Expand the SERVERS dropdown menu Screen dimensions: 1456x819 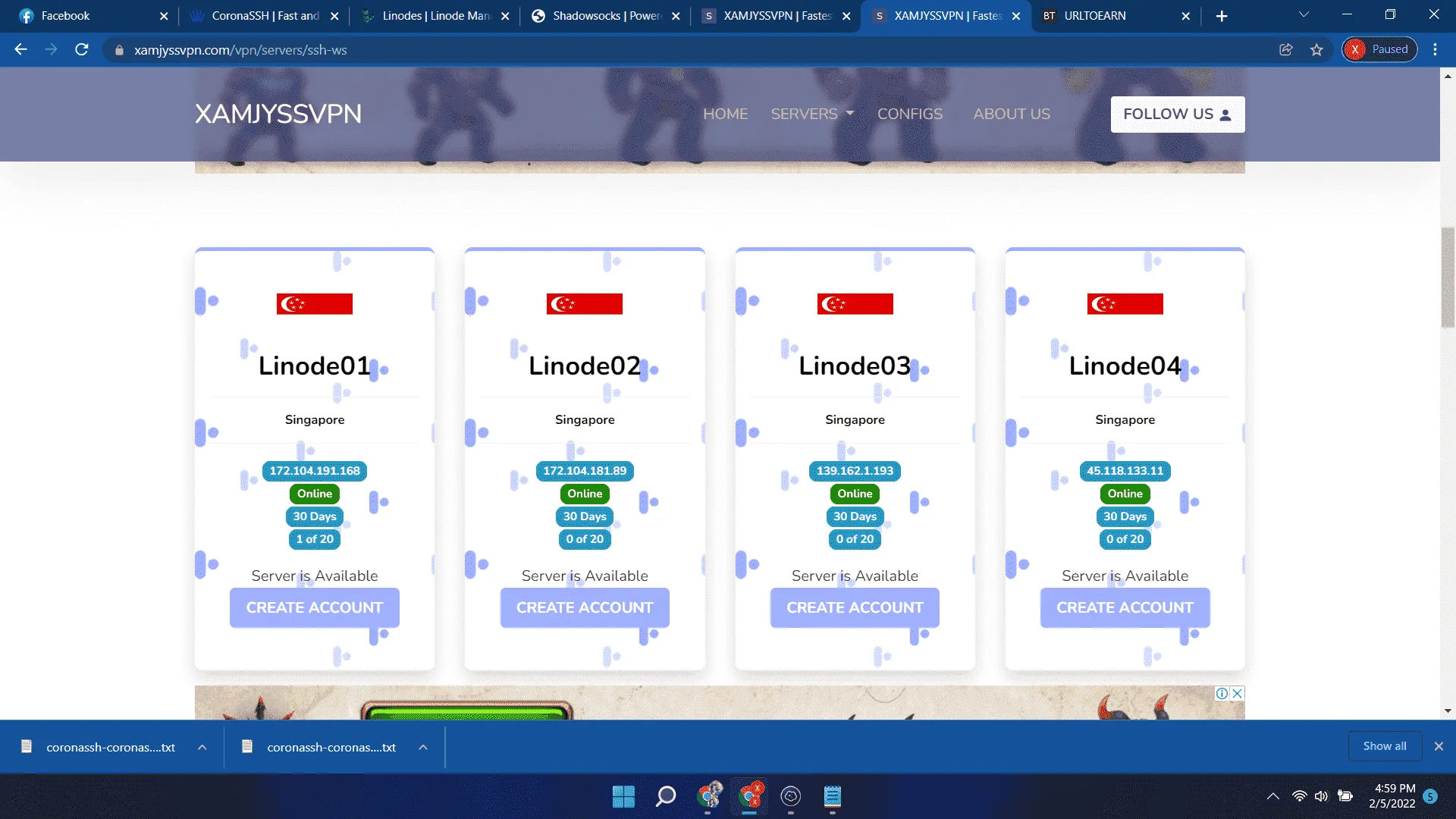(x=812, y=114)
